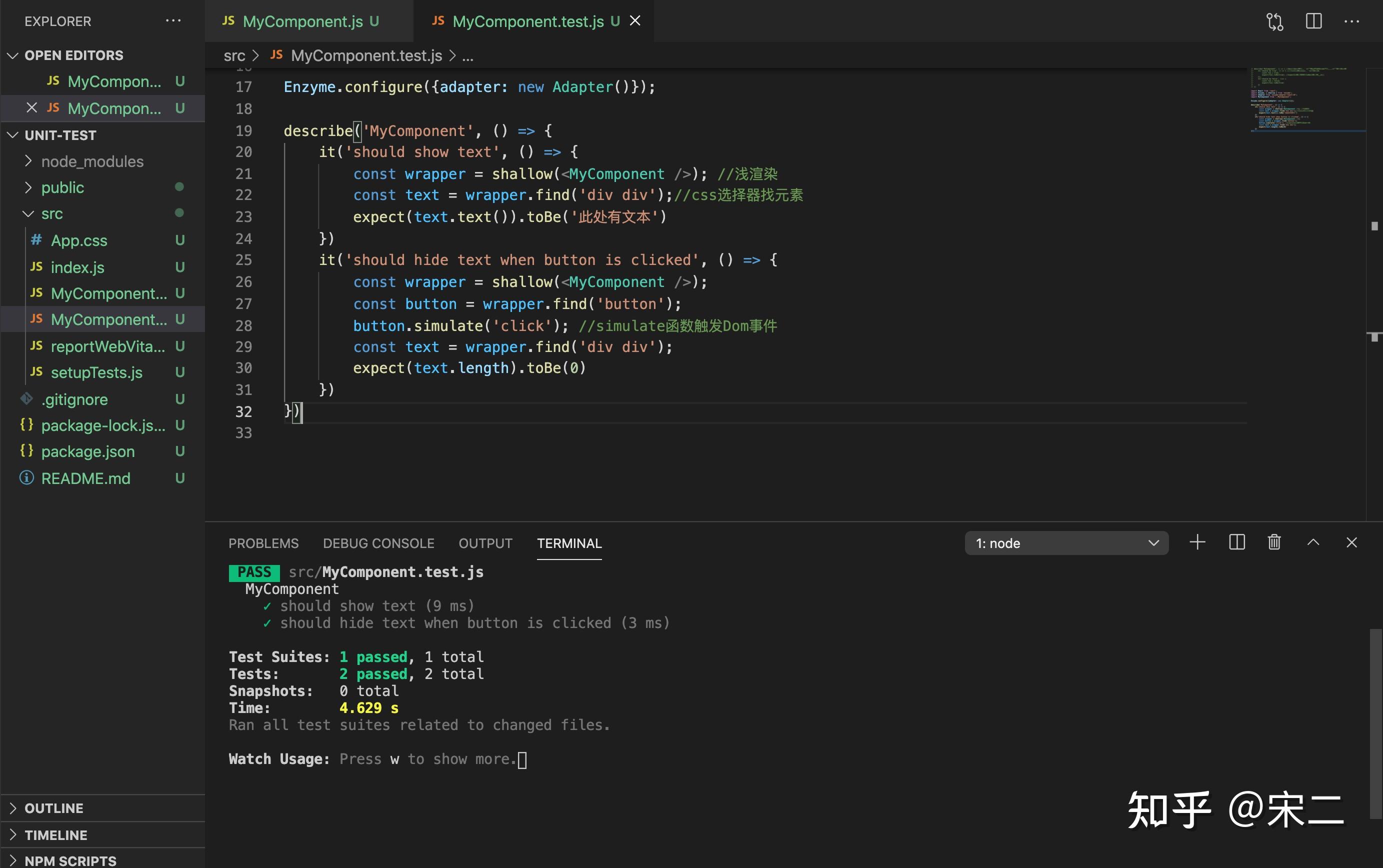Split the editor to the right
1383x868 pixels.
(x=1313, y=22)
